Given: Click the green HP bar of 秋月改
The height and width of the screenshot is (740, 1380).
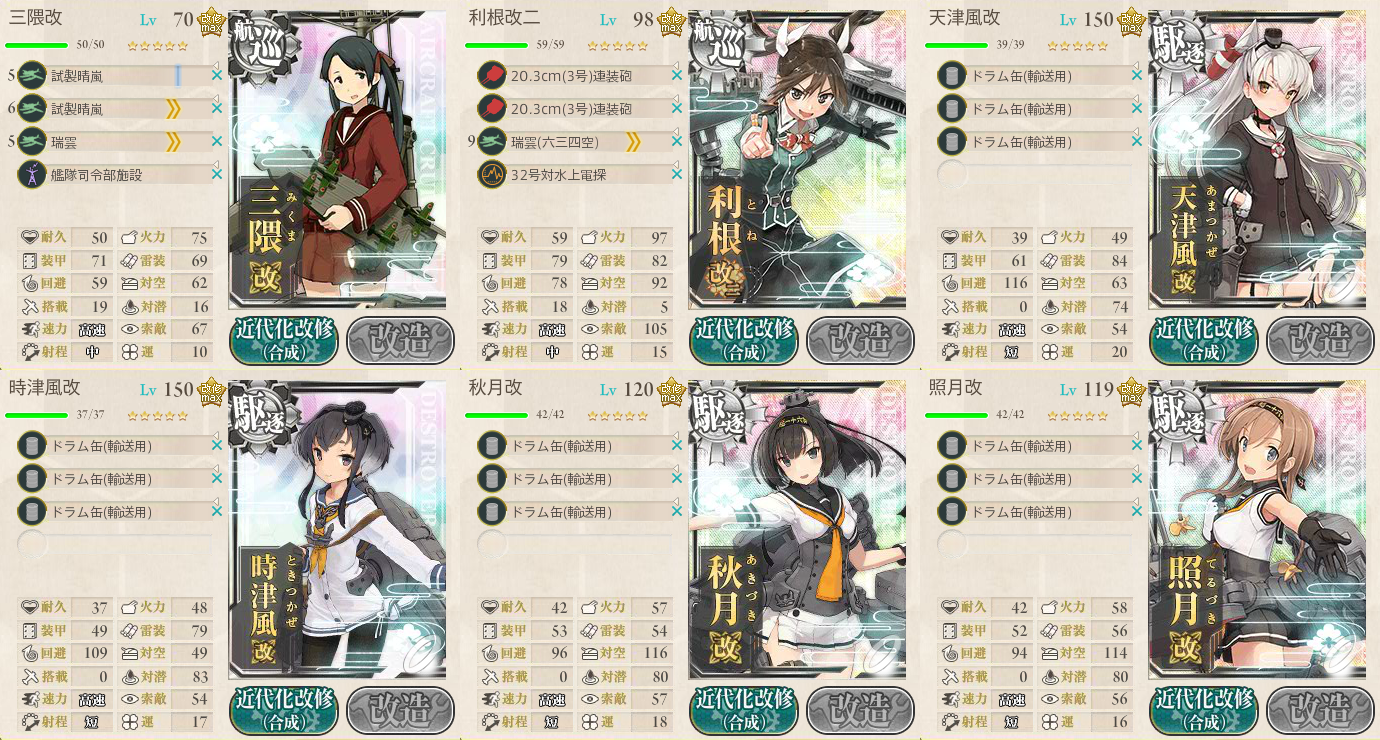Looking at the screenshot, I should [496, 415].
